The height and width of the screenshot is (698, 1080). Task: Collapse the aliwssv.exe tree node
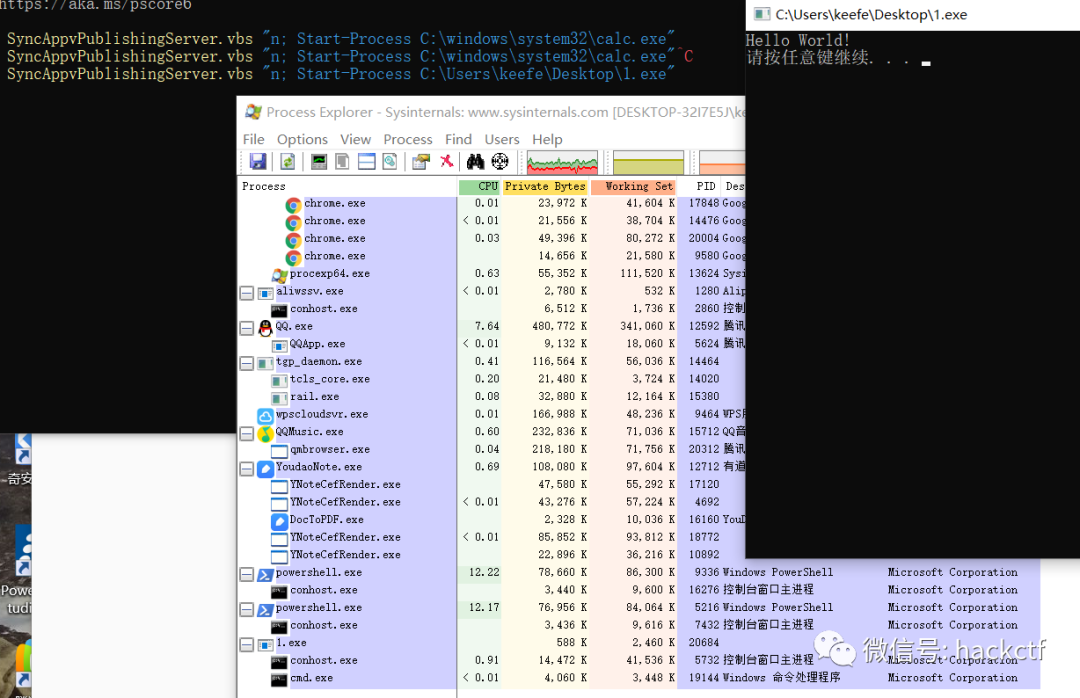point(247,293)
